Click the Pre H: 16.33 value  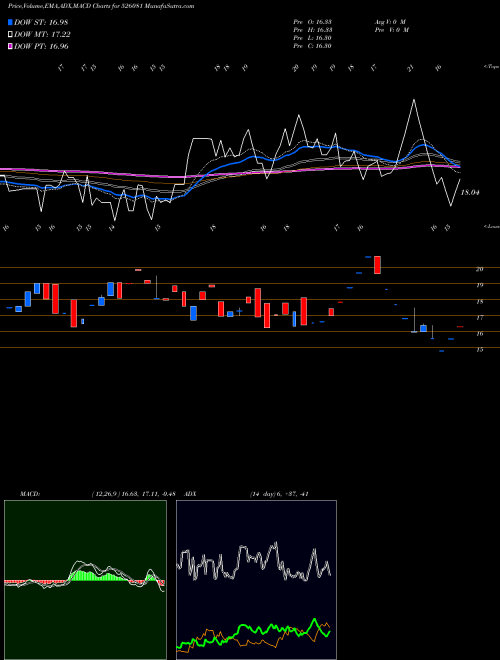click(x=313, y=30)
